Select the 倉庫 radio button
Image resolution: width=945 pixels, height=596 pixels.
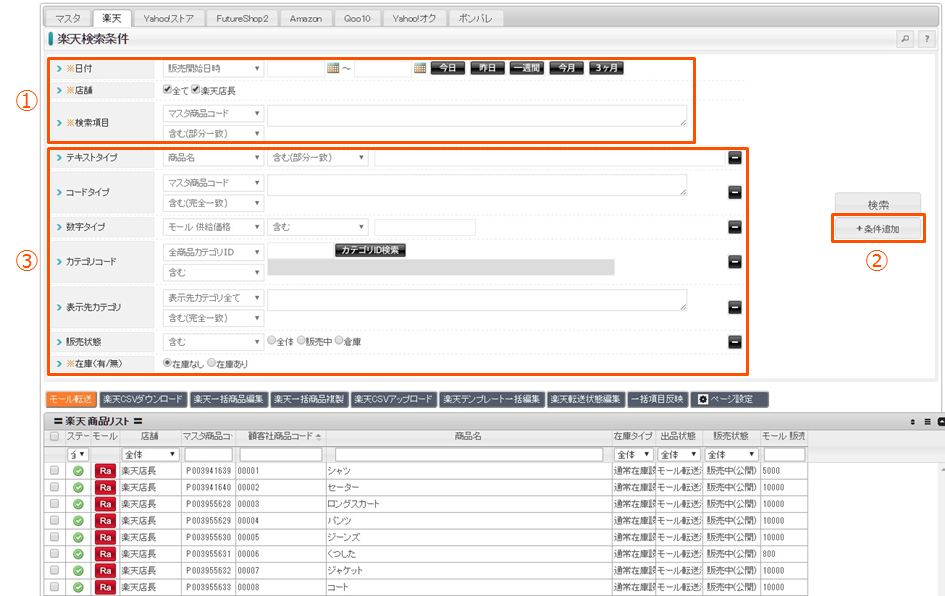tap(339, 341)
